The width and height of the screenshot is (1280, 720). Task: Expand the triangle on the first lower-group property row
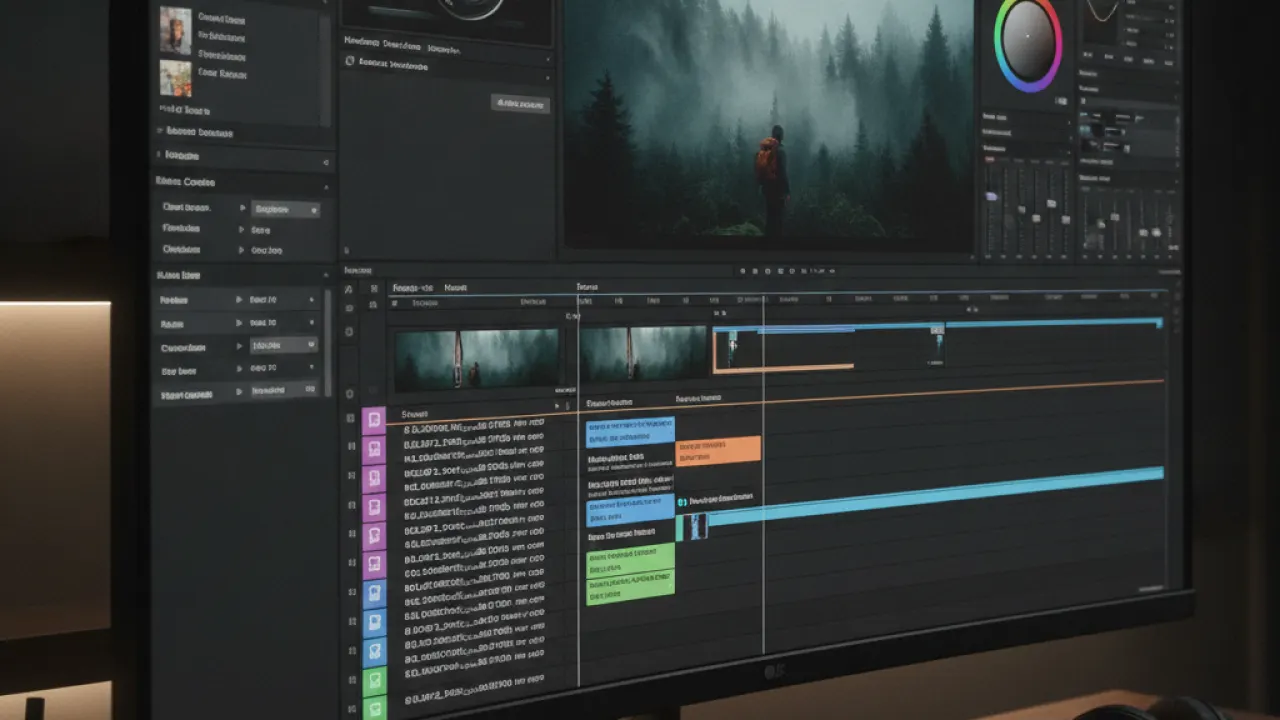click(x=238, y=300)
